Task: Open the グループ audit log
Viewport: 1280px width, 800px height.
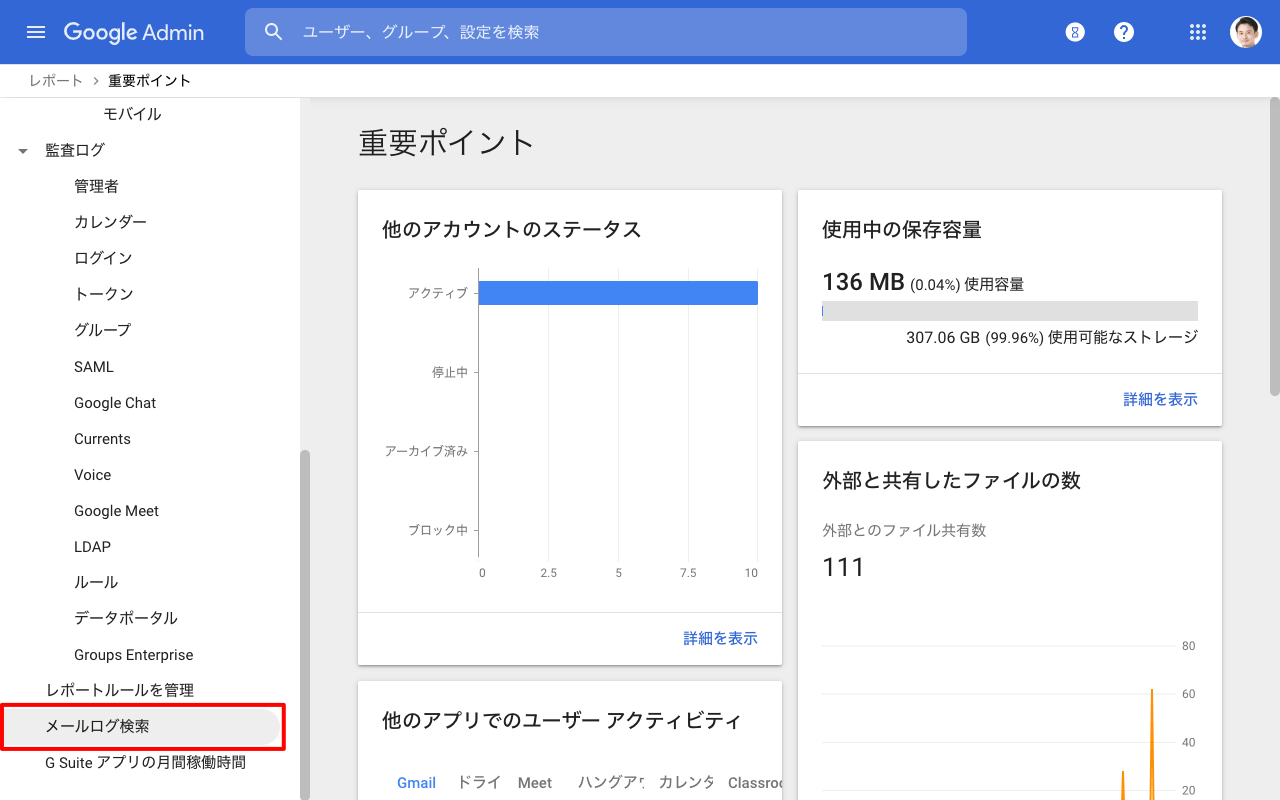Action: pos(103,330)
